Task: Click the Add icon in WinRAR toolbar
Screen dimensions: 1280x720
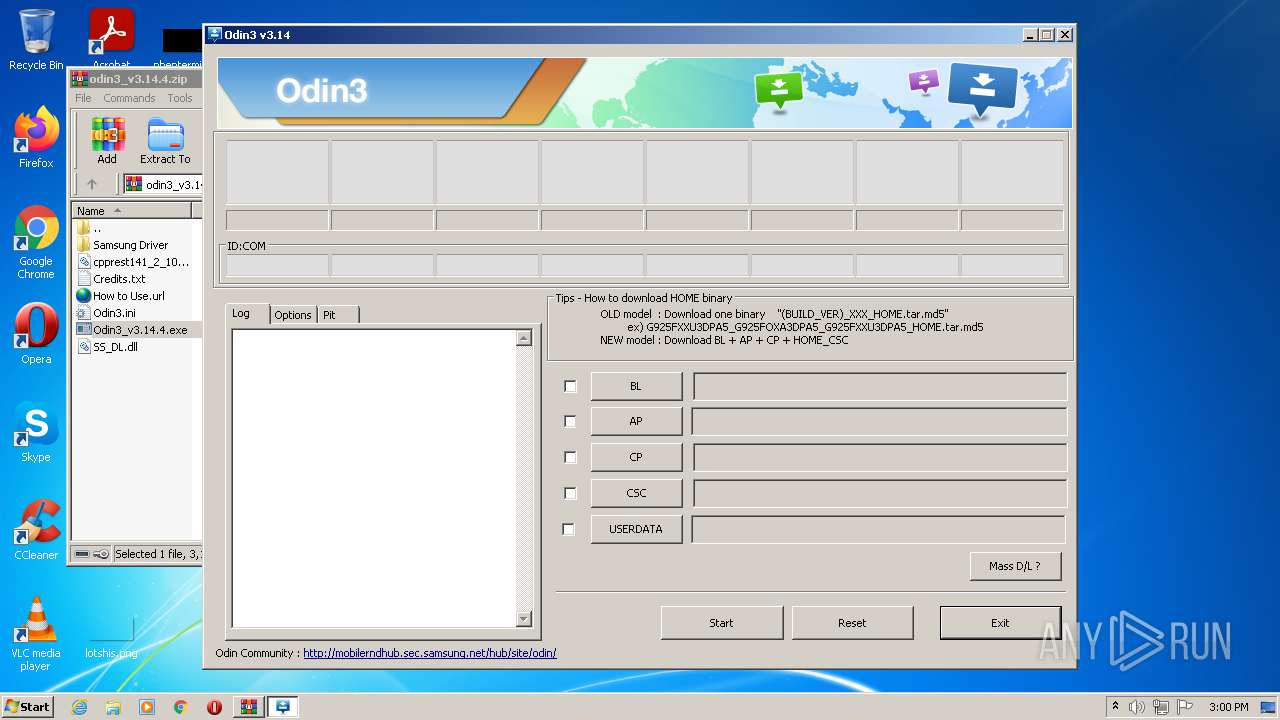Action: pos(107,141)
